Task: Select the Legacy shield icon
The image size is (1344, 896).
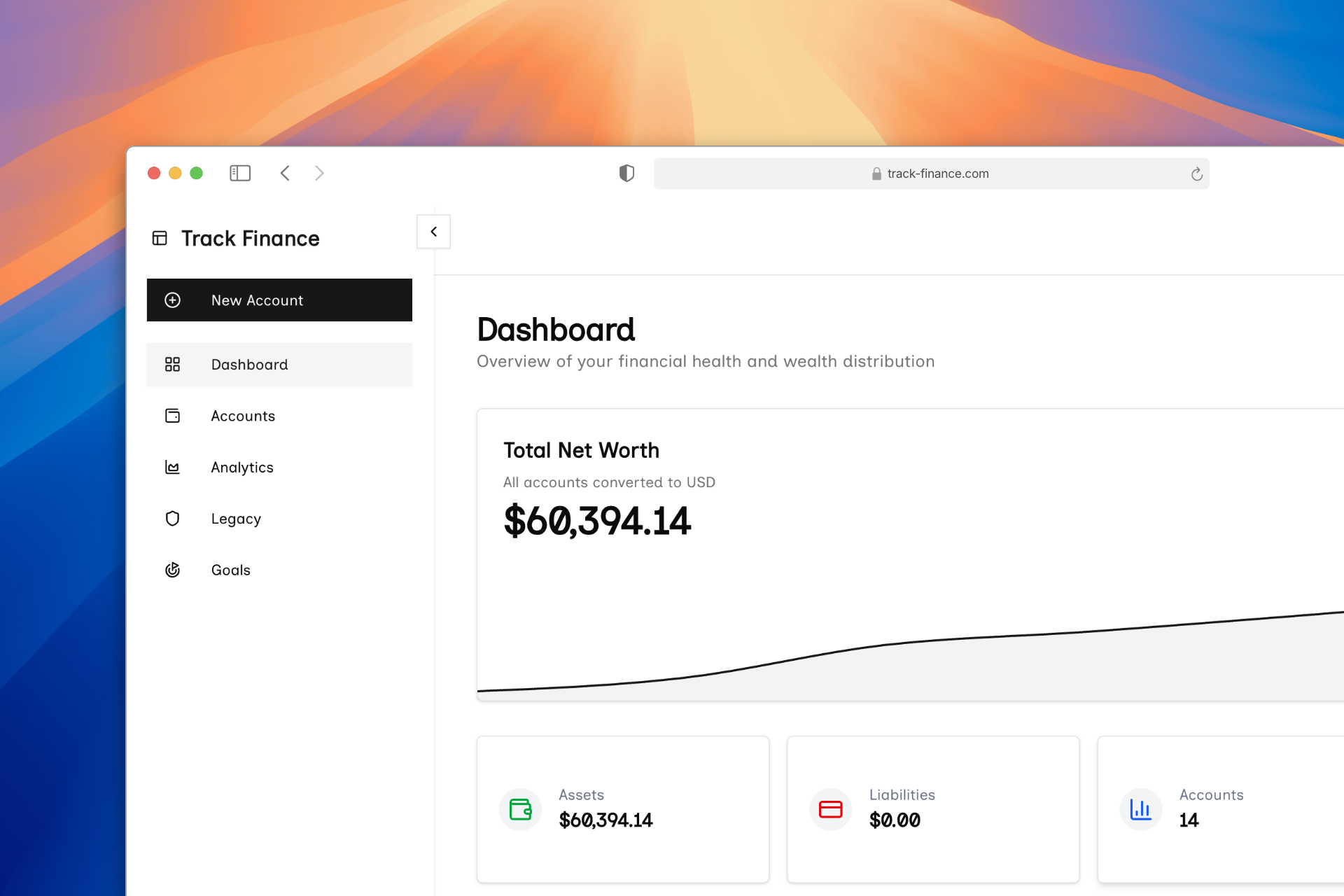Action: coord(172,519)
